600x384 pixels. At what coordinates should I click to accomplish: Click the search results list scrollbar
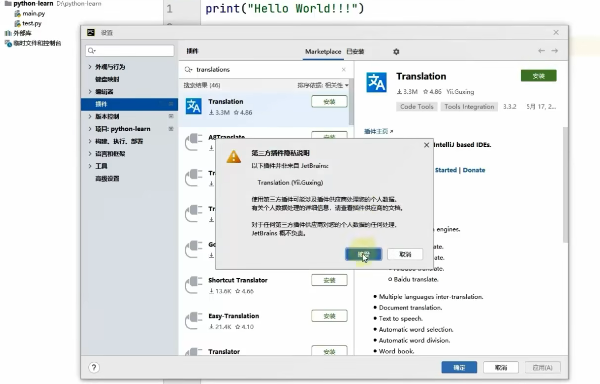click(x=351, y=101)
